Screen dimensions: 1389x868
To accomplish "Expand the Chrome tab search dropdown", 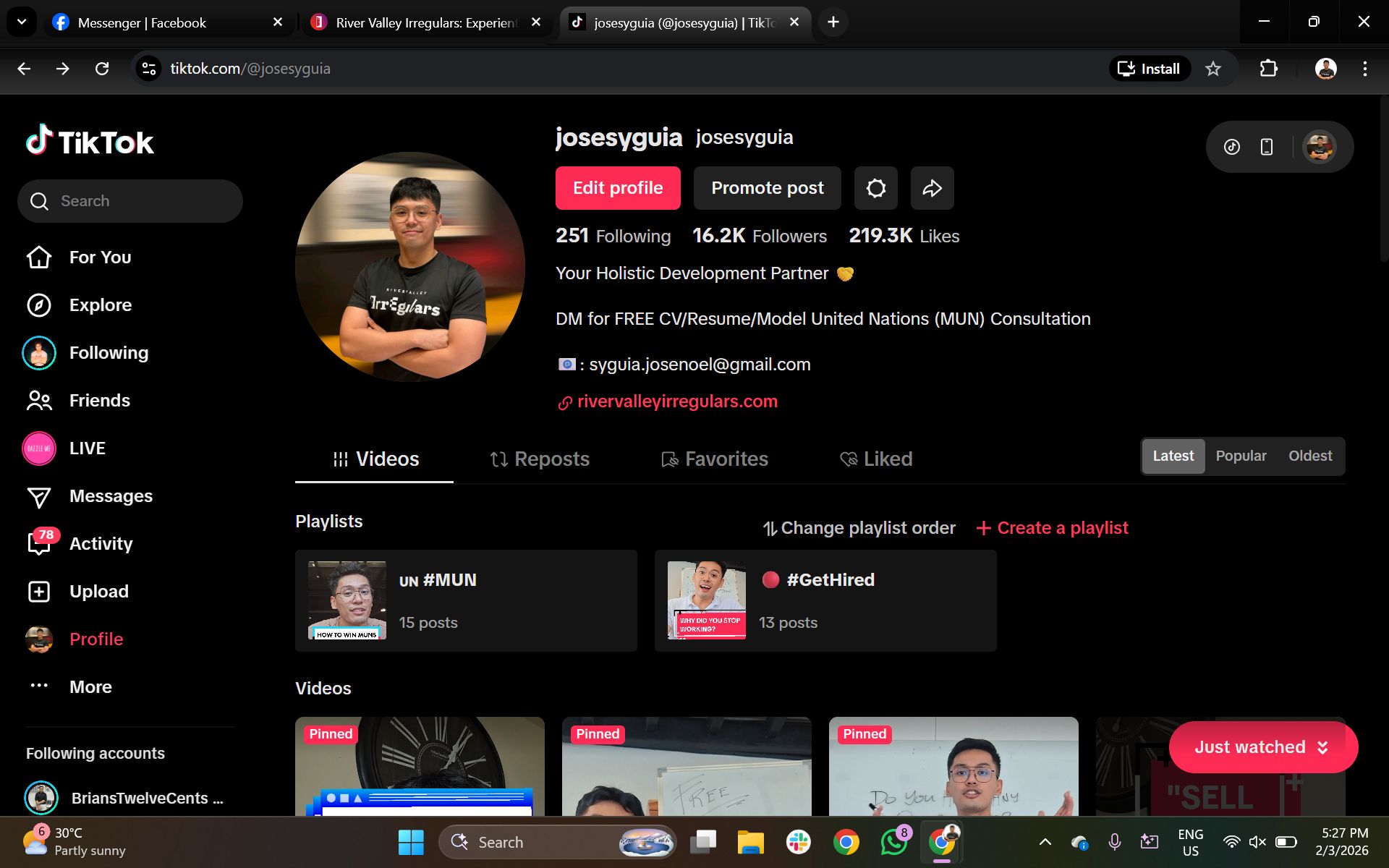I will 22,22.
